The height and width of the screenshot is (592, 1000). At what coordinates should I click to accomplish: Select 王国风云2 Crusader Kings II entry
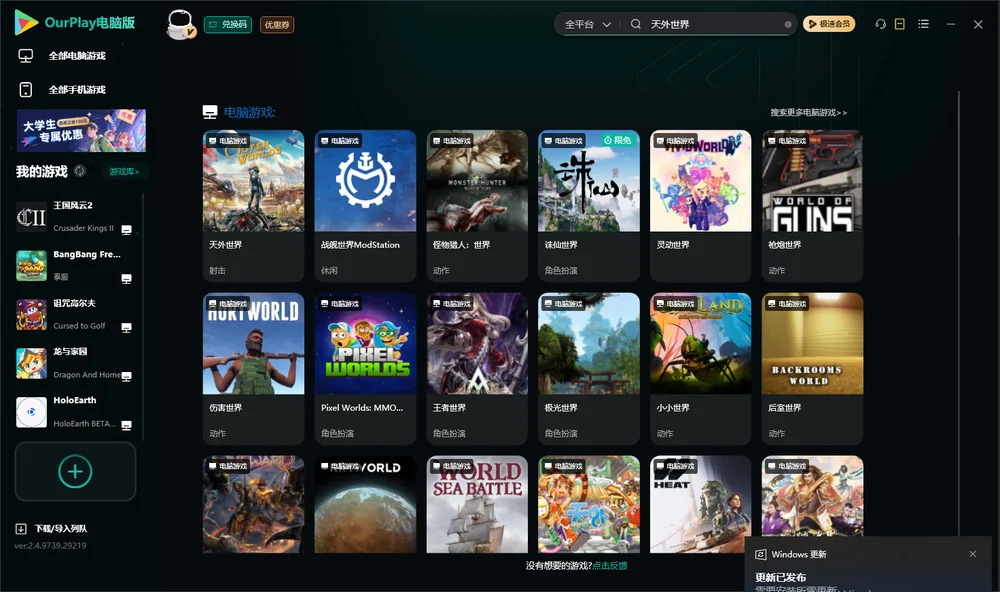pyautogui.click(x=74, y=217)
